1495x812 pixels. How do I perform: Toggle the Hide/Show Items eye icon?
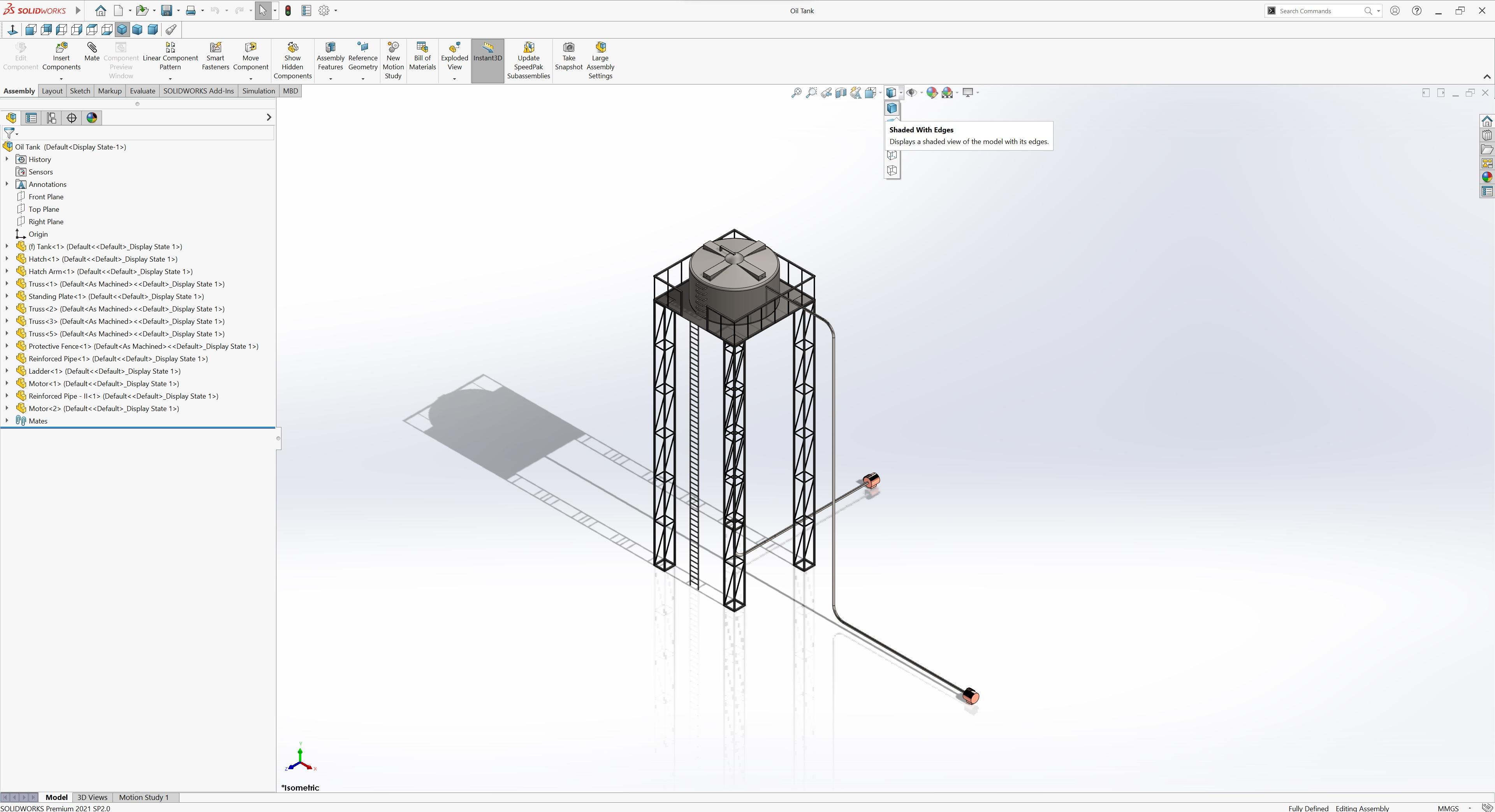(912, 93)
